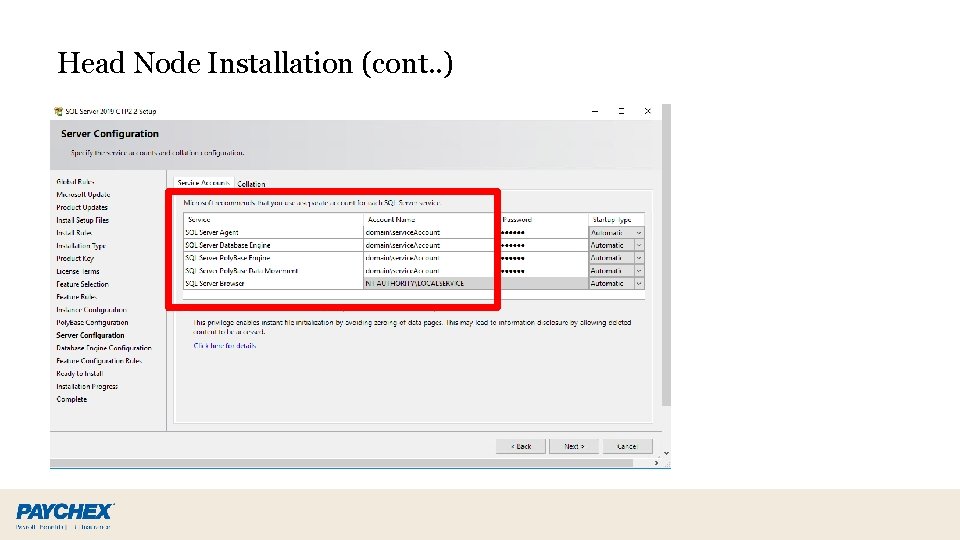Select the SQL Server Database Engine service row
Screen dimensions: 960x540
tap(273, 246)
